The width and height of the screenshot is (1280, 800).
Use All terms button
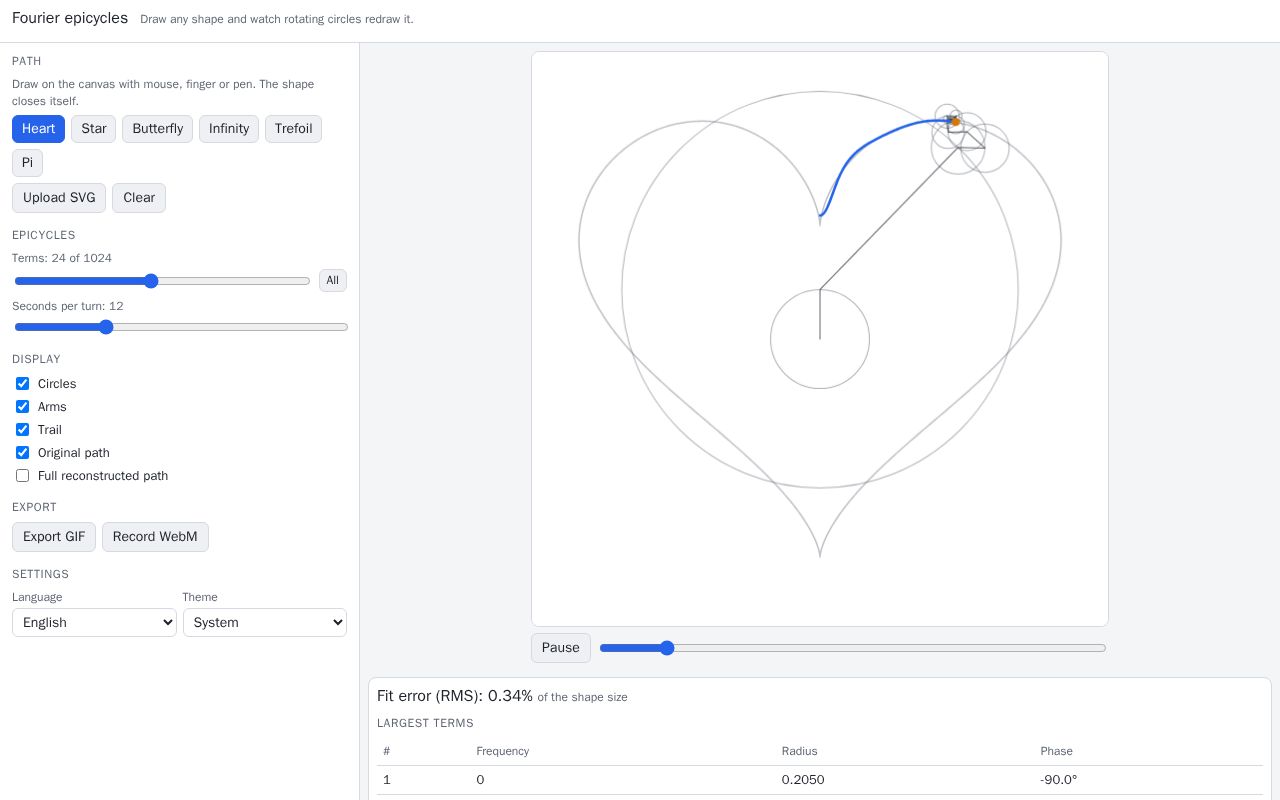333,281
